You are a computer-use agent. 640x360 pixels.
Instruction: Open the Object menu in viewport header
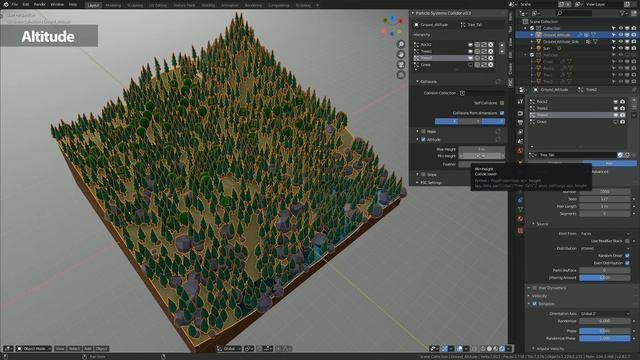point(101,349)
